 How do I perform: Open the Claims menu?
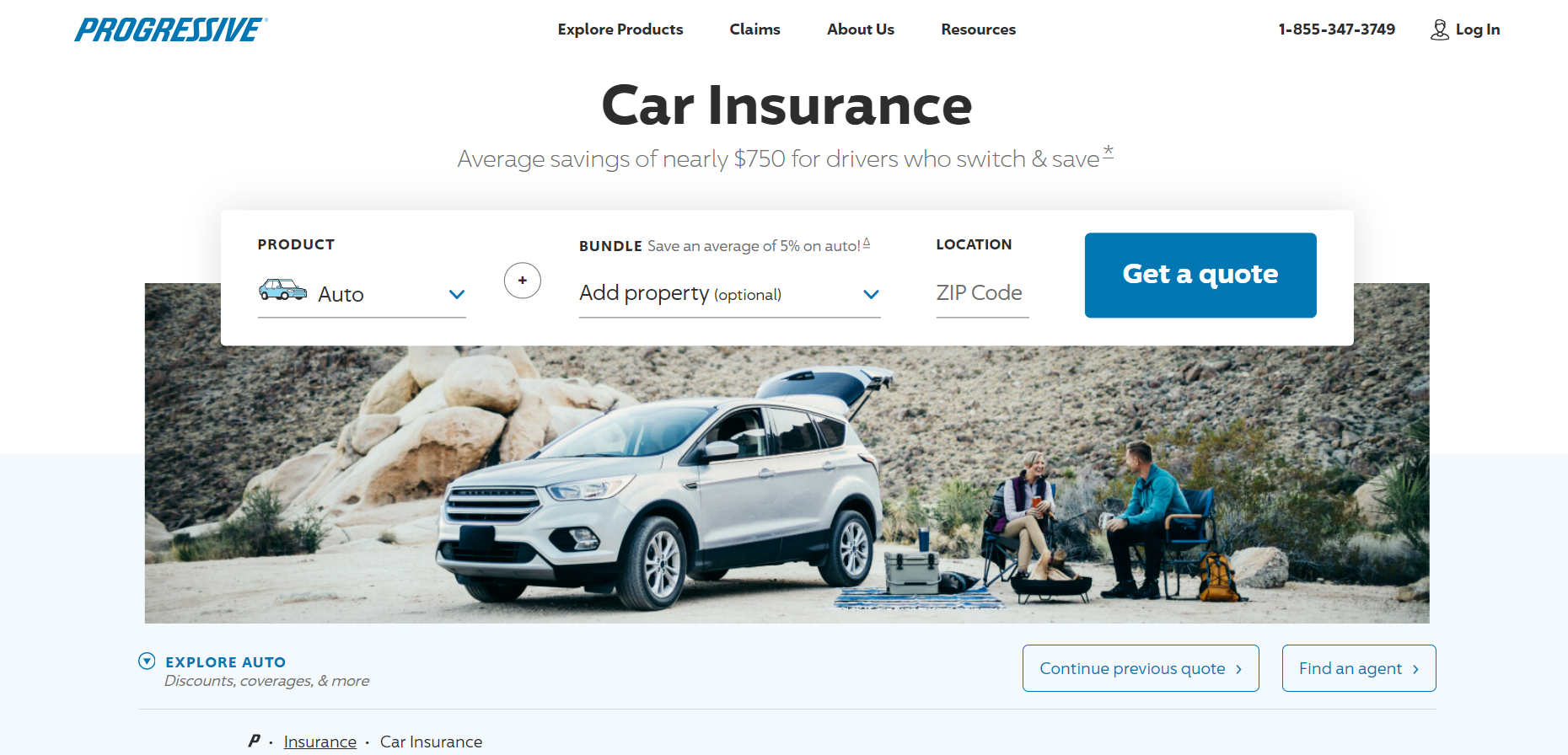tap(755, 29)
